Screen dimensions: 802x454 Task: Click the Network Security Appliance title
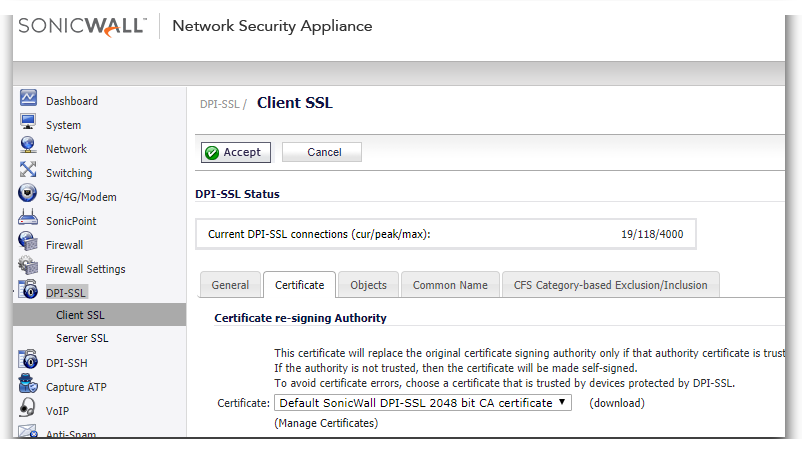point(272,26)
